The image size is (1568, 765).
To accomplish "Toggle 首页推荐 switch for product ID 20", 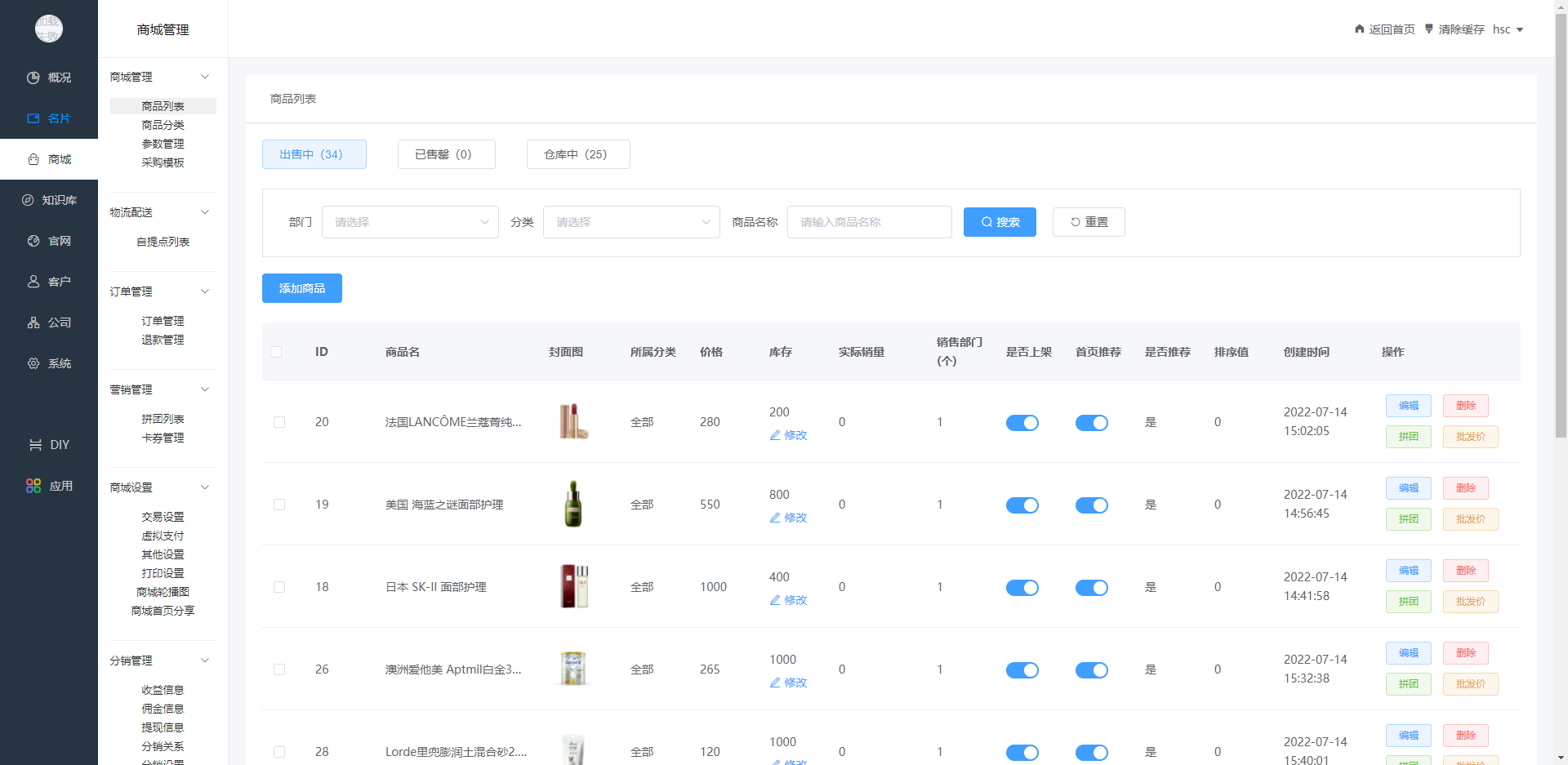I will tap(1092, 423).
